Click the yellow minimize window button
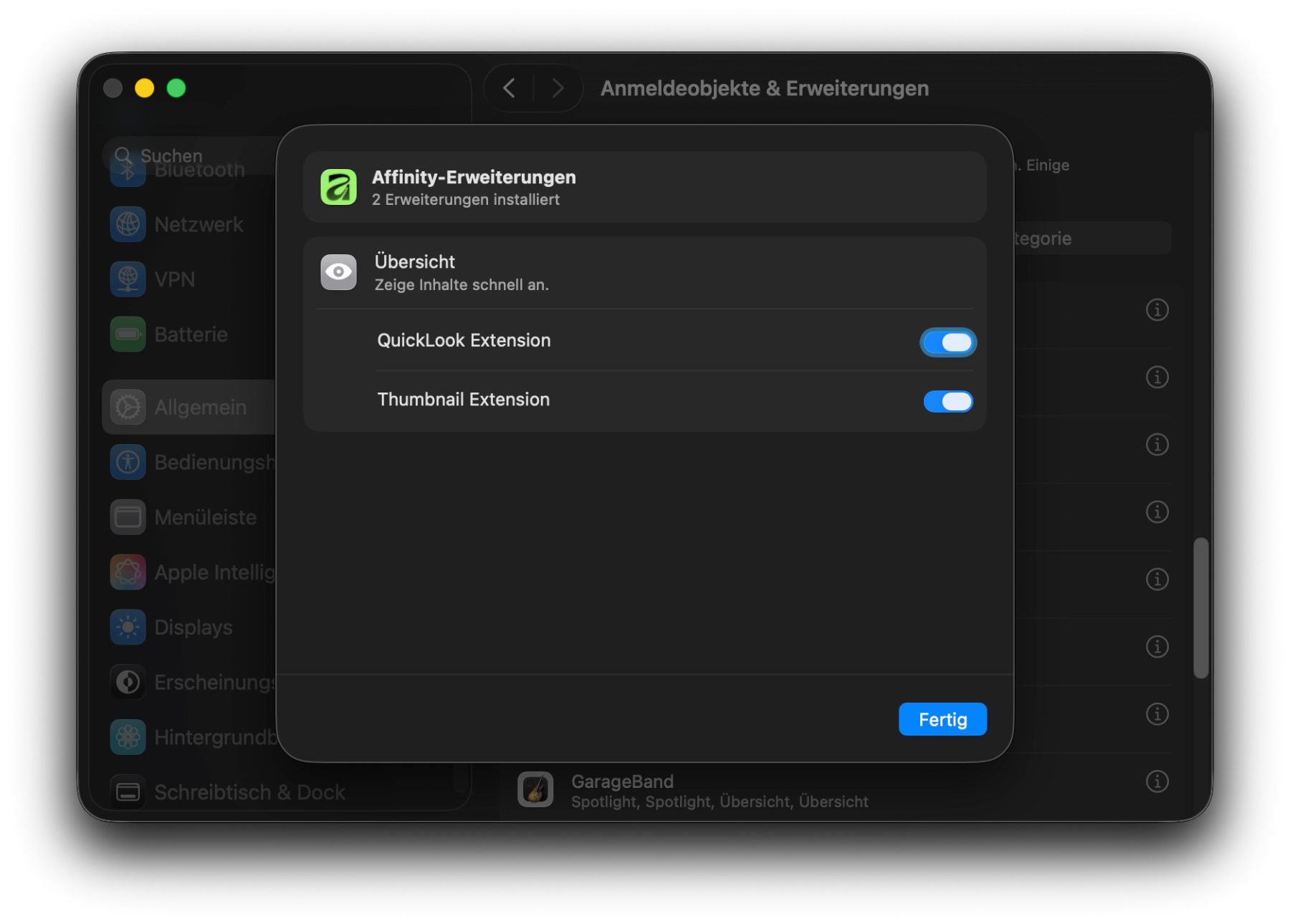The height and width of the screenshot is (924, 1290). (x=145, y=88)
